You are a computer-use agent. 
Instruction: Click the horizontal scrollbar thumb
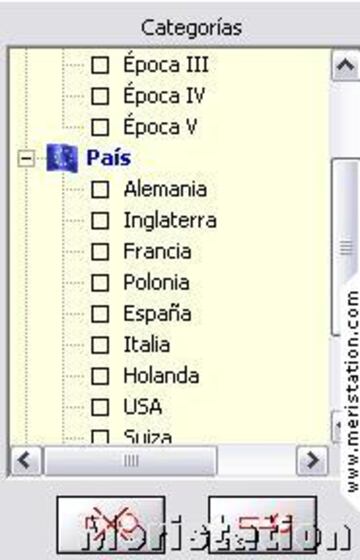(130, 460)
